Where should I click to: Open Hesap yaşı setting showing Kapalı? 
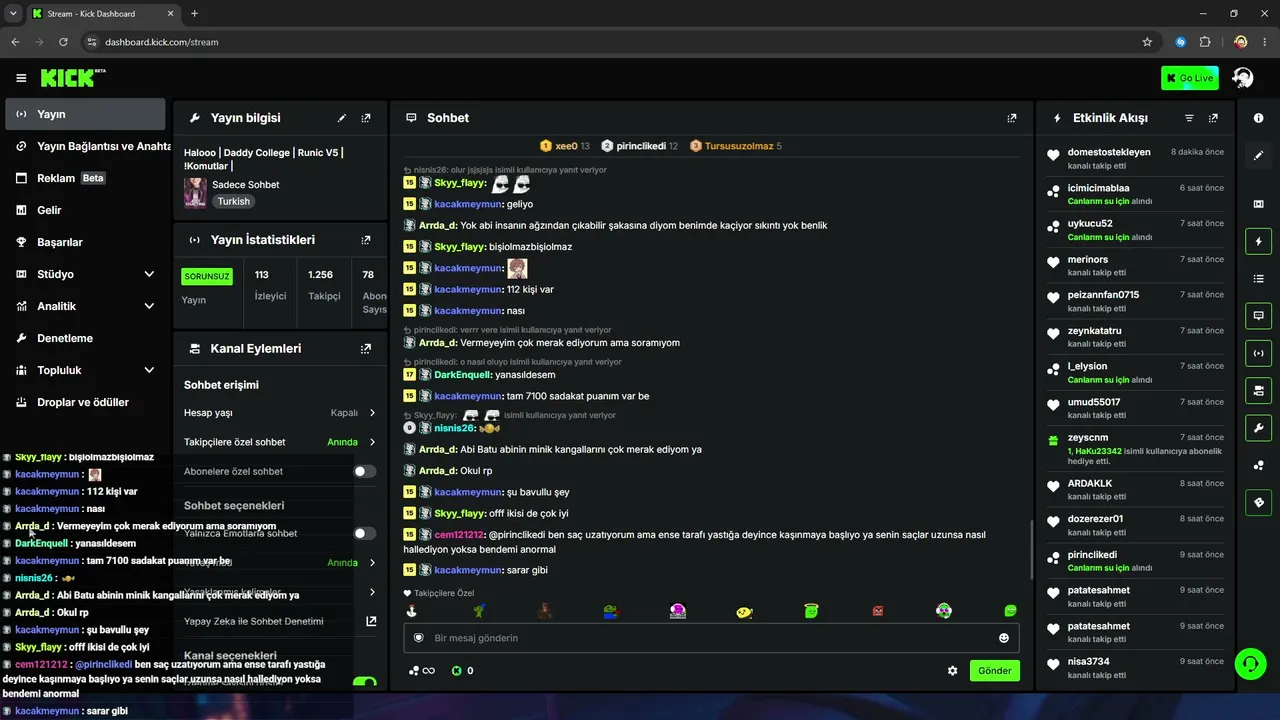[x=280, y=412]
